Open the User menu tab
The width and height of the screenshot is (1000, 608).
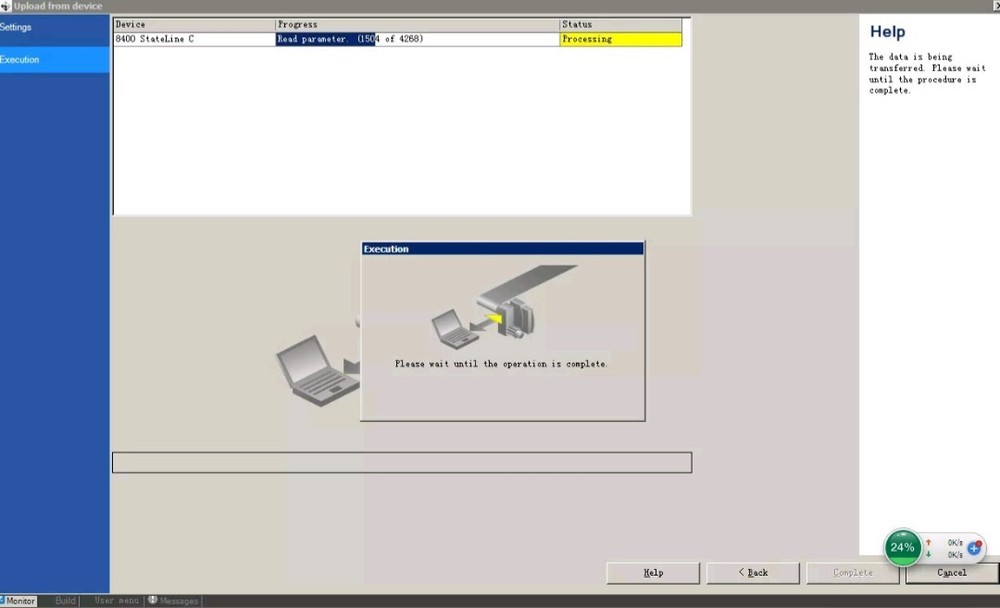point(117,601)
